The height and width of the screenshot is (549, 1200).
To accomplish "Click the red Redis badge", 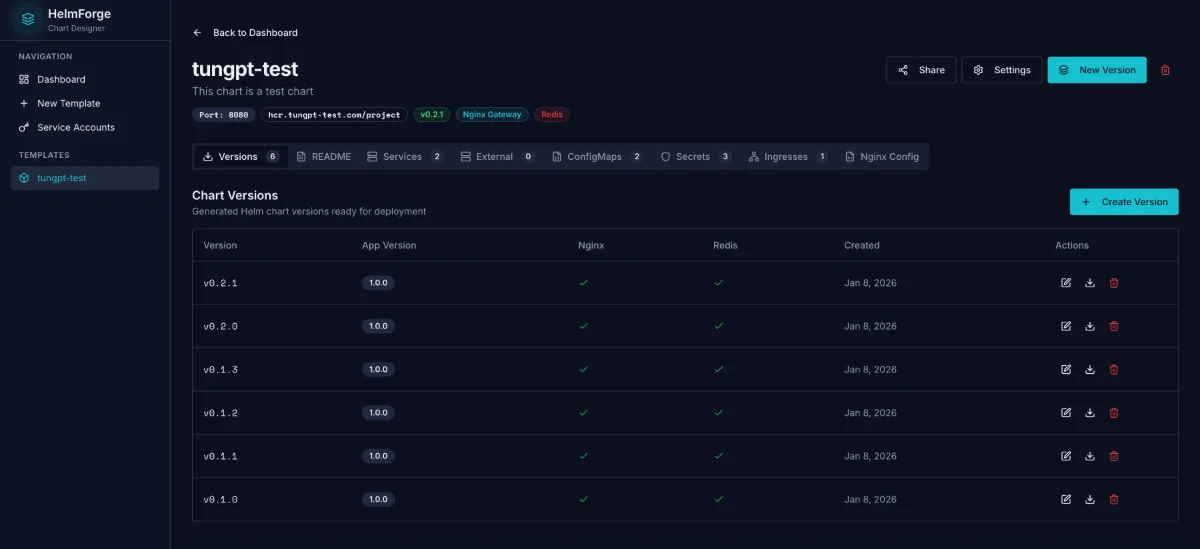I will coord(552,115).
